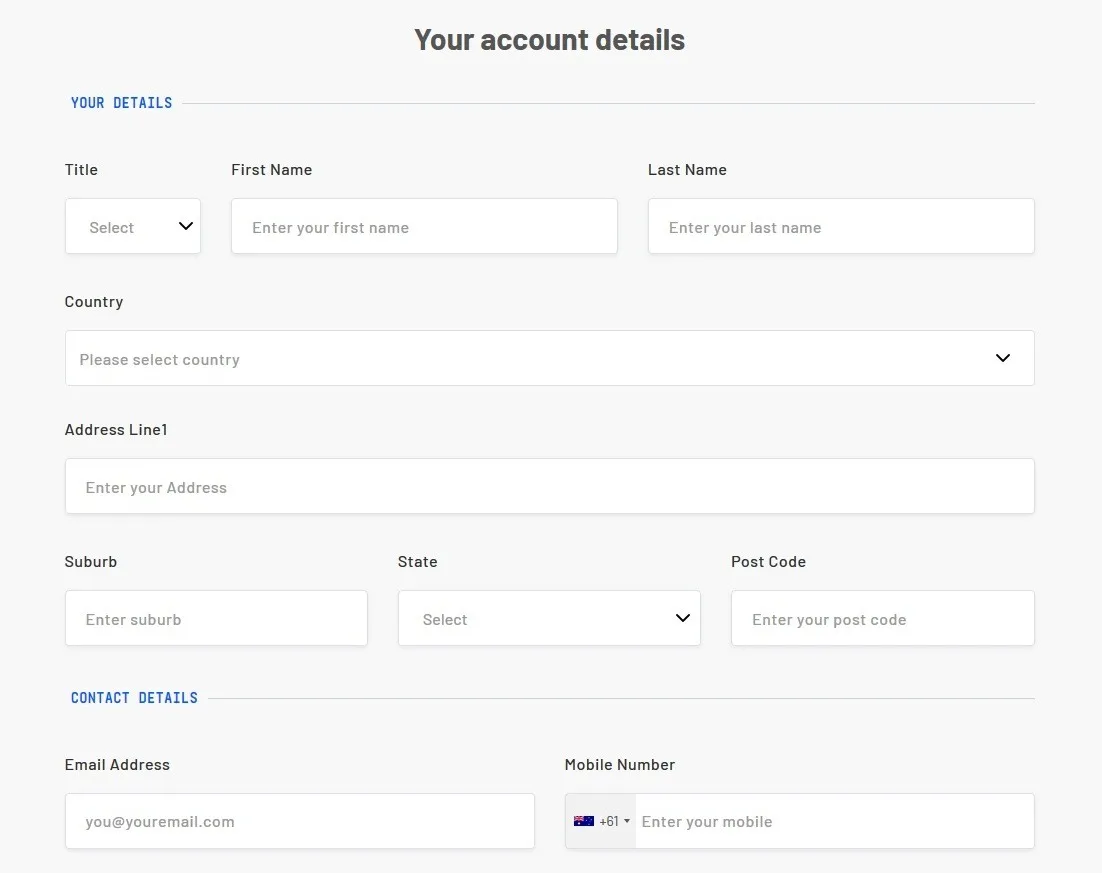Viewport: 1102px width, 873px height.
Task: Click the 'Country' field label
Action: (94, 302)
